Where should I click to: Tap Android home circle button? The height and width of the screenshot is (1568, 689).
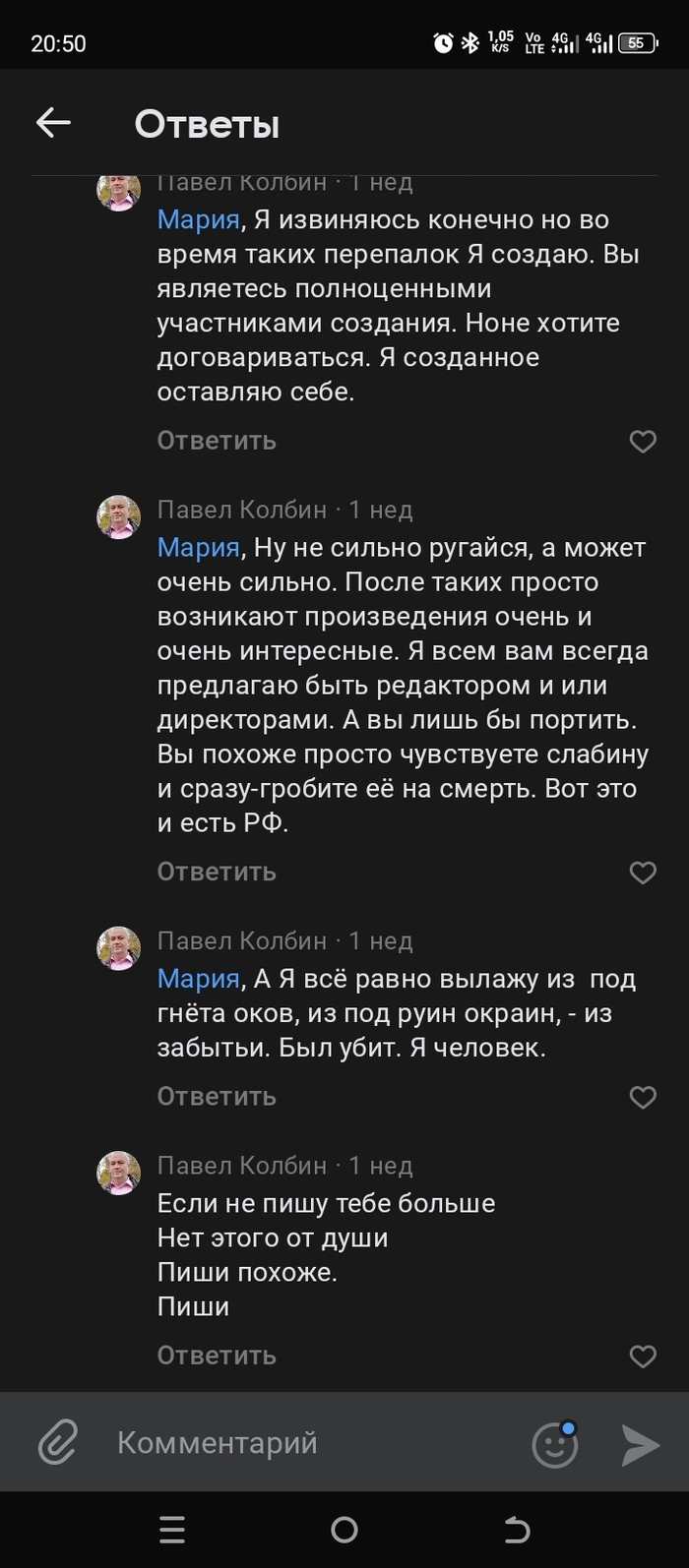point(344,1530)
